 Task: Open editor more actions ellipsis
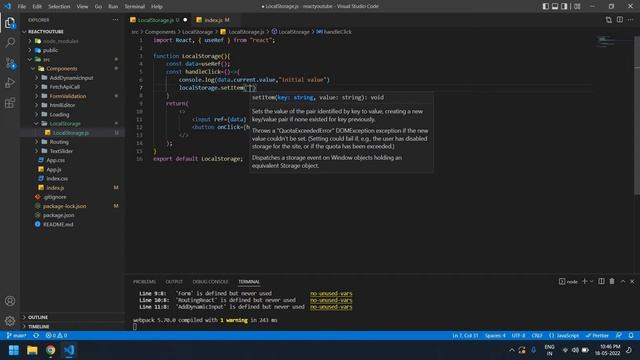click(631, 20)
